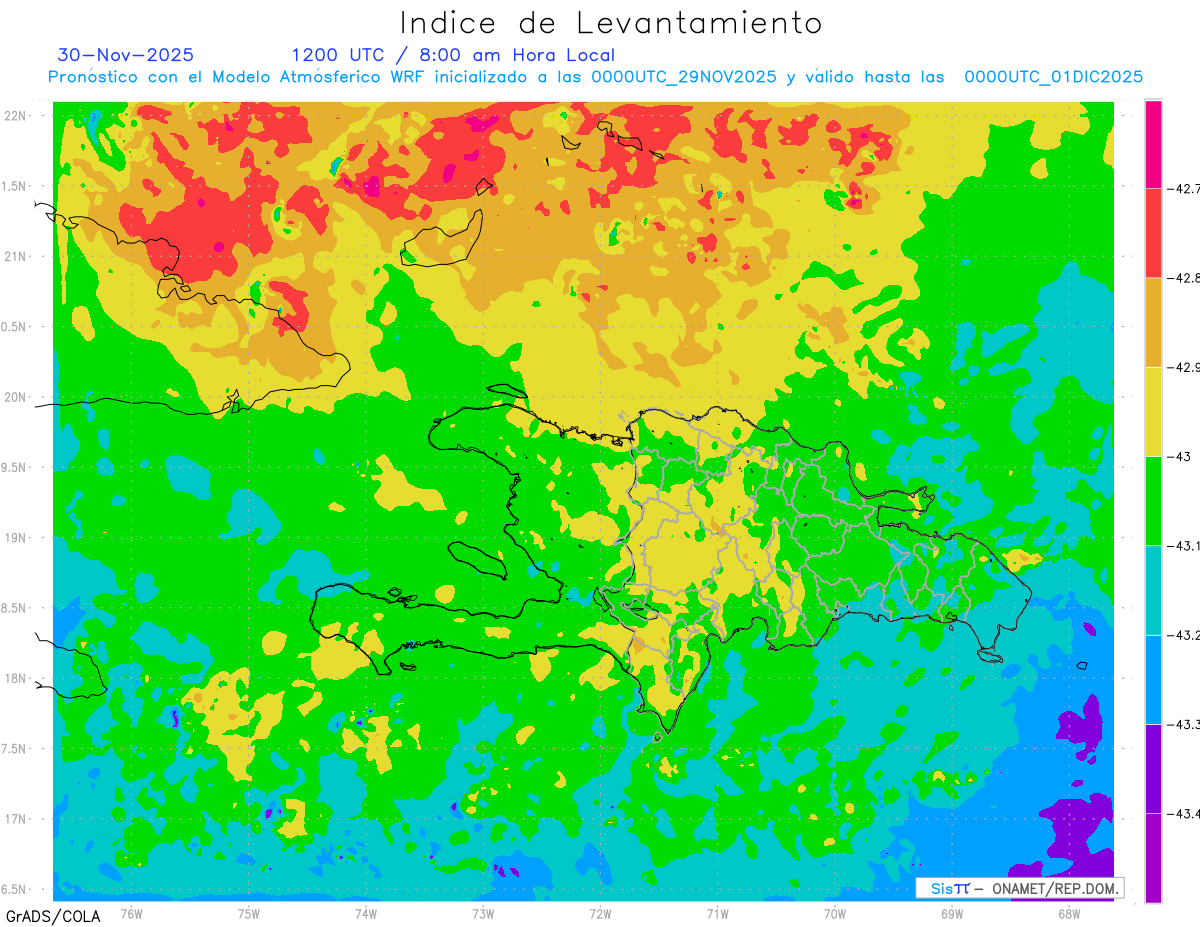The height and width of the screenshot is (927, 1200).
Task: Select the yellow color bar segment
Action: click(1153, 411)
